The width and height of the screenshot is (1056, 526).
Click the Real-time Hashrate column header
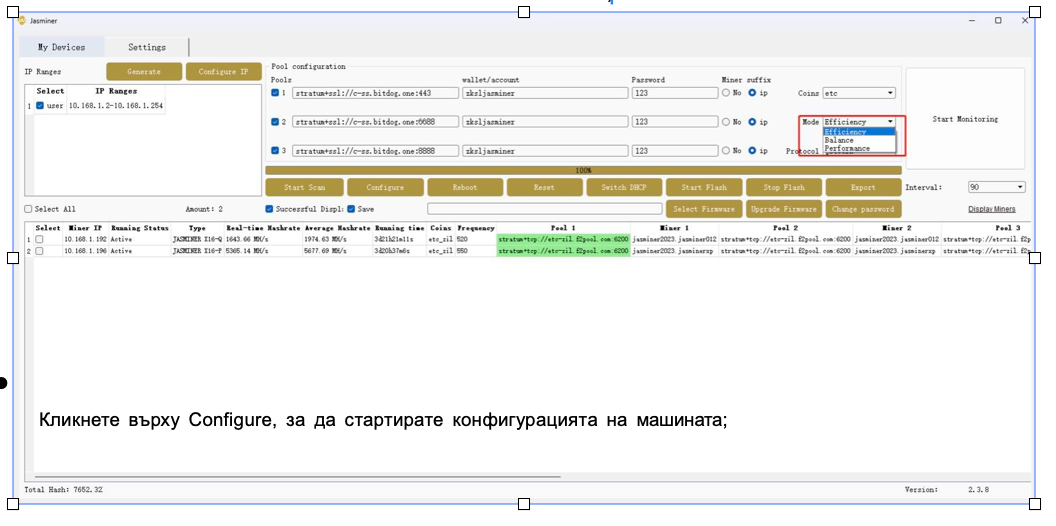tap(263, 228)
